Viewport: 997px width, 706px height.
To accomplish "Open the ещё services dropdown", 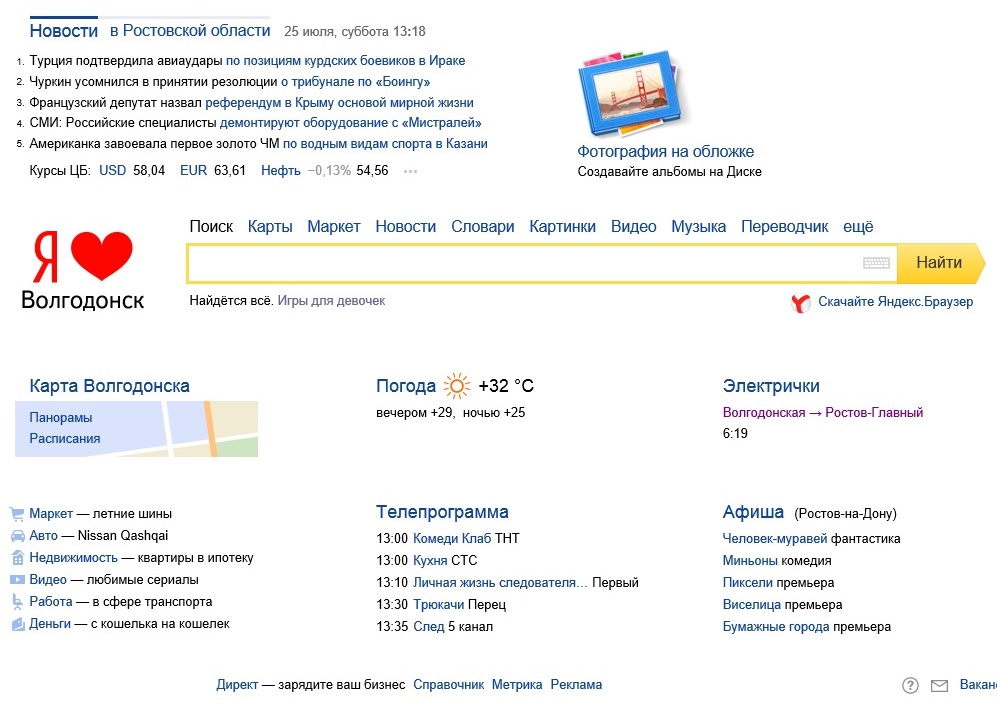I will (x=858, y=226).
